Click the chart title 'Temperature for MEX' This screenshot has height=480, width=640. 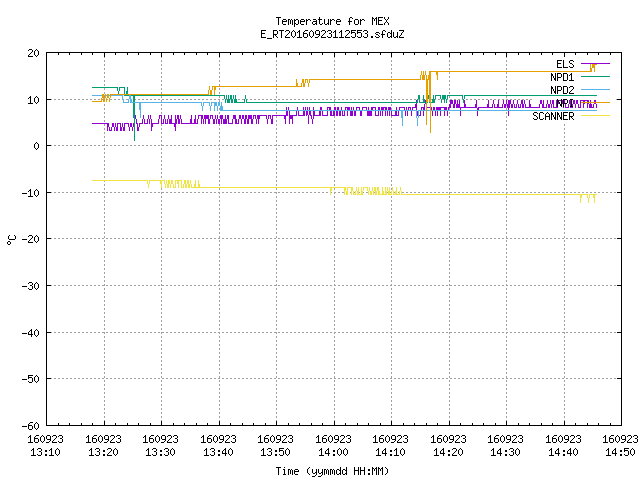(x=332, y=21)
